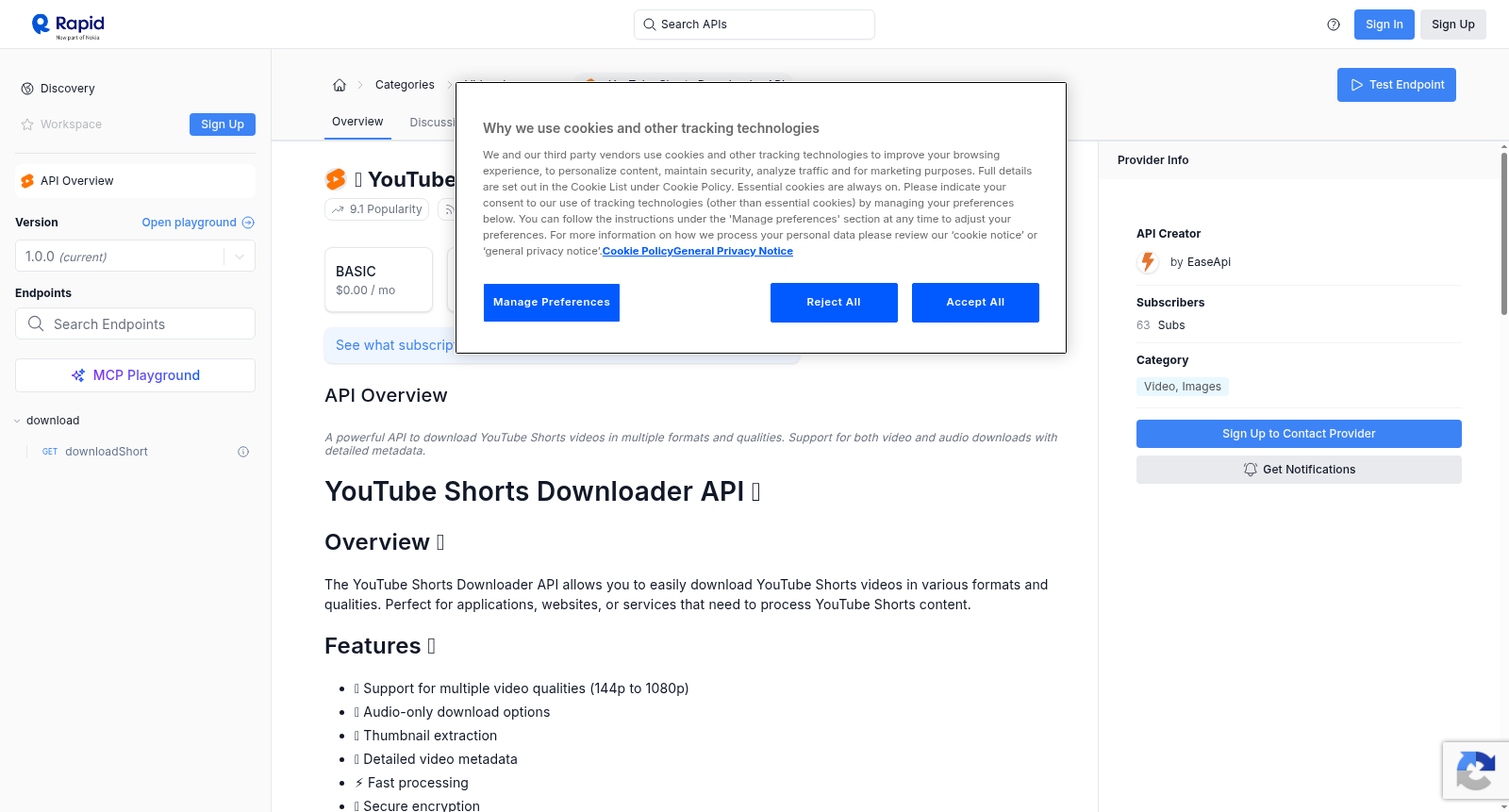Open Categories breadcrumb
The image size is (1509, 812).
(x=405, y=85)
